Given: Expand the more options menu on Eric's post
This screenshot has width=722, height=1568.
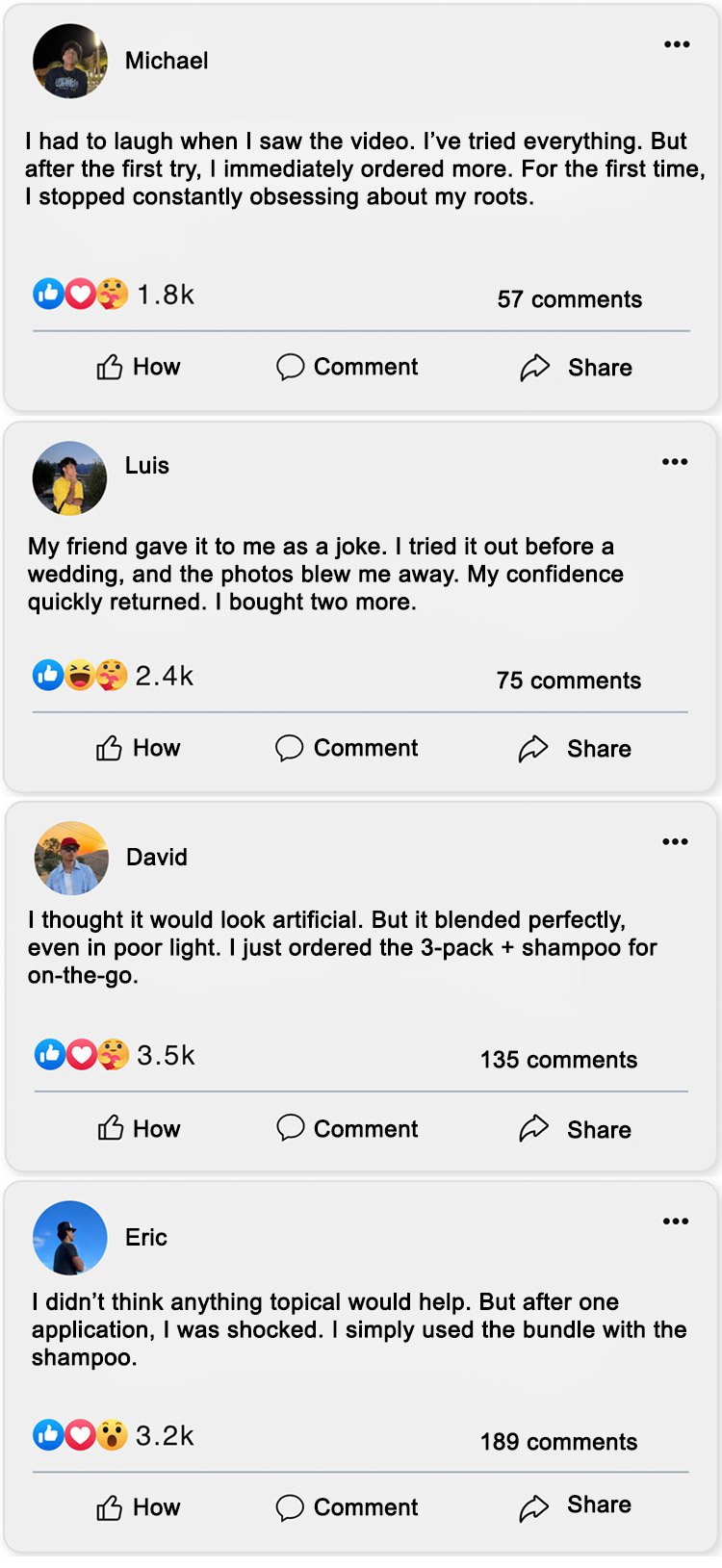Looking at the screenshot, I should tap(676, 1221).
